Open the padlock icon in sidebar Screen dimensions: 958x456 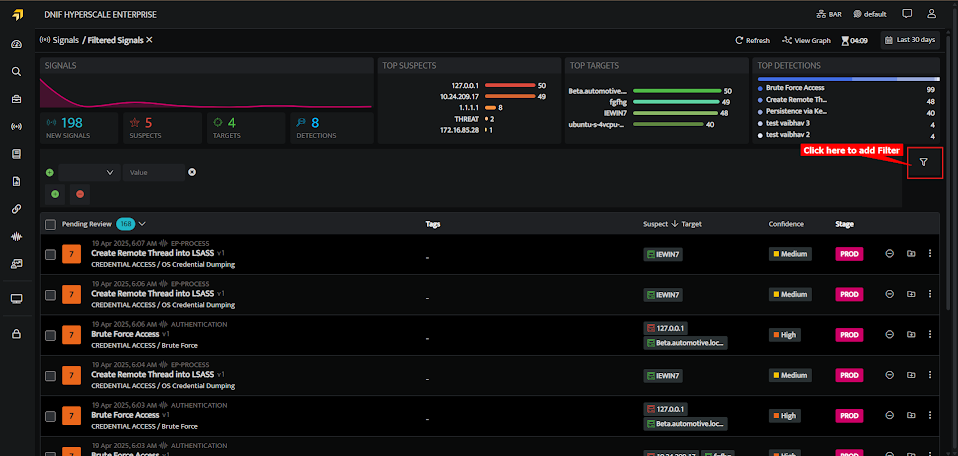coord(16,334)
